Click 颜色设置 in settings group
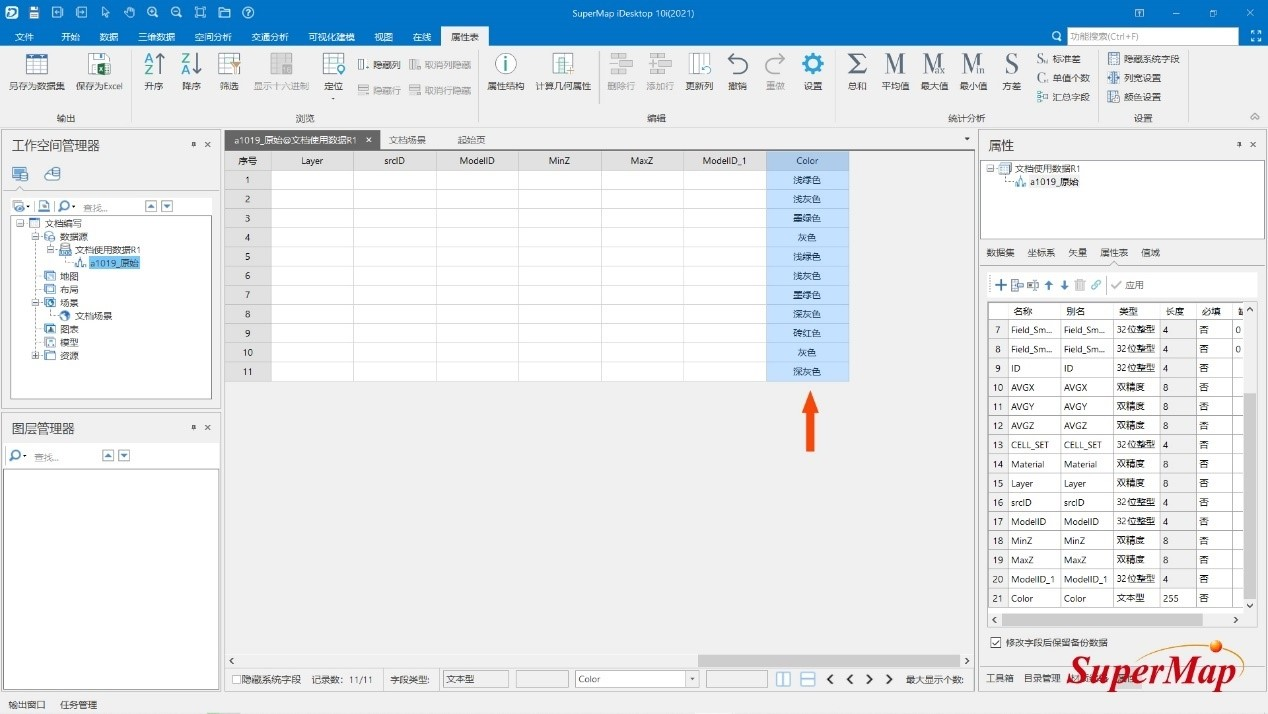The width and height of the screenshot is (1268, 714). point(1135,97)
